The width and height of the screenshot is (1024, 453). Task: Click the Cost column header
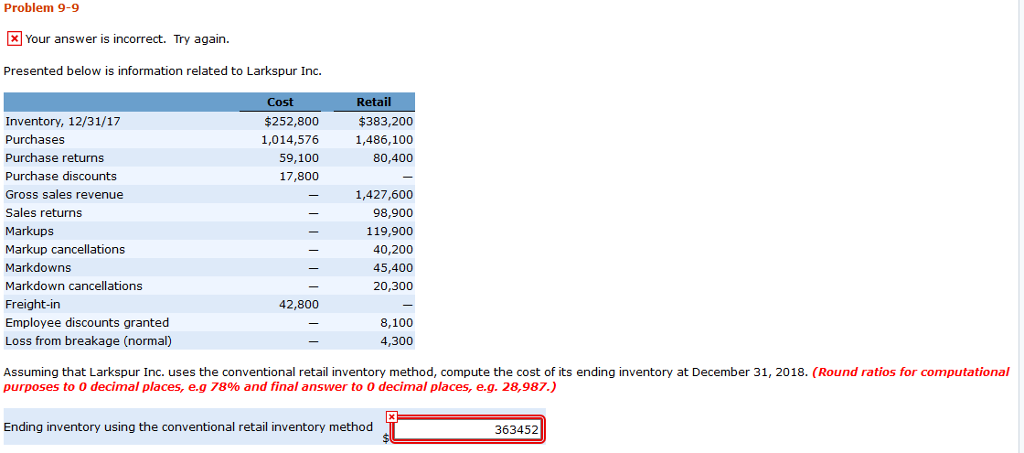click(x=280, y=102)
